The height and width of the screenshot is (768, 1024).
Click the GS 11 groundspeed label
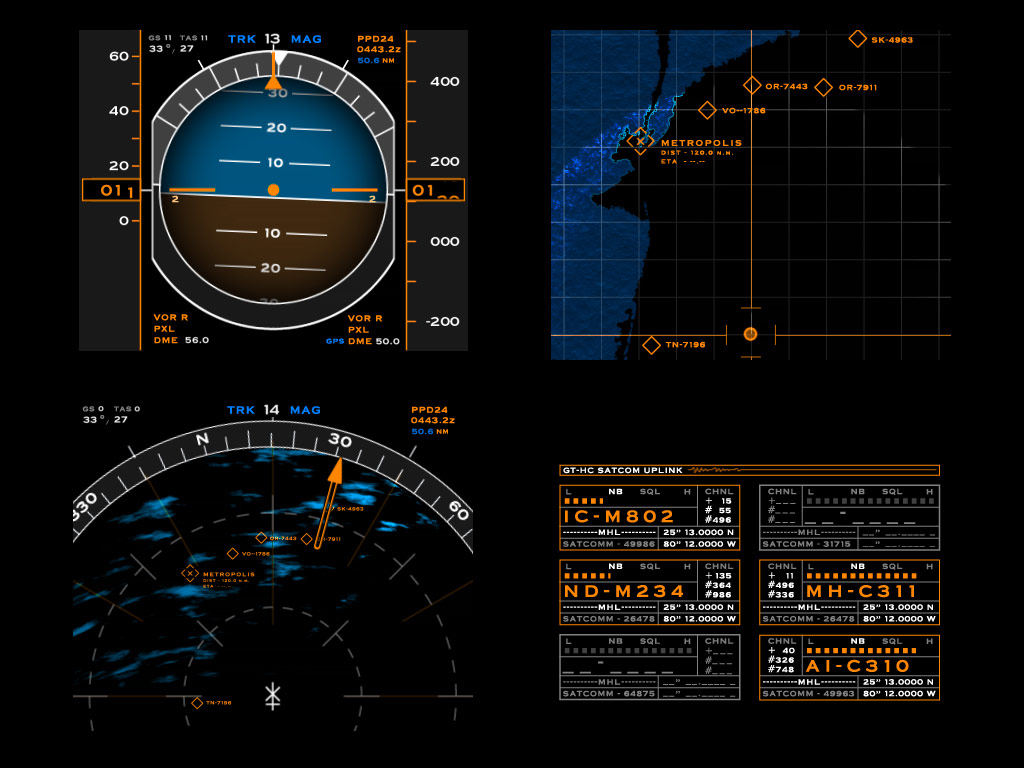coord(160,38)
